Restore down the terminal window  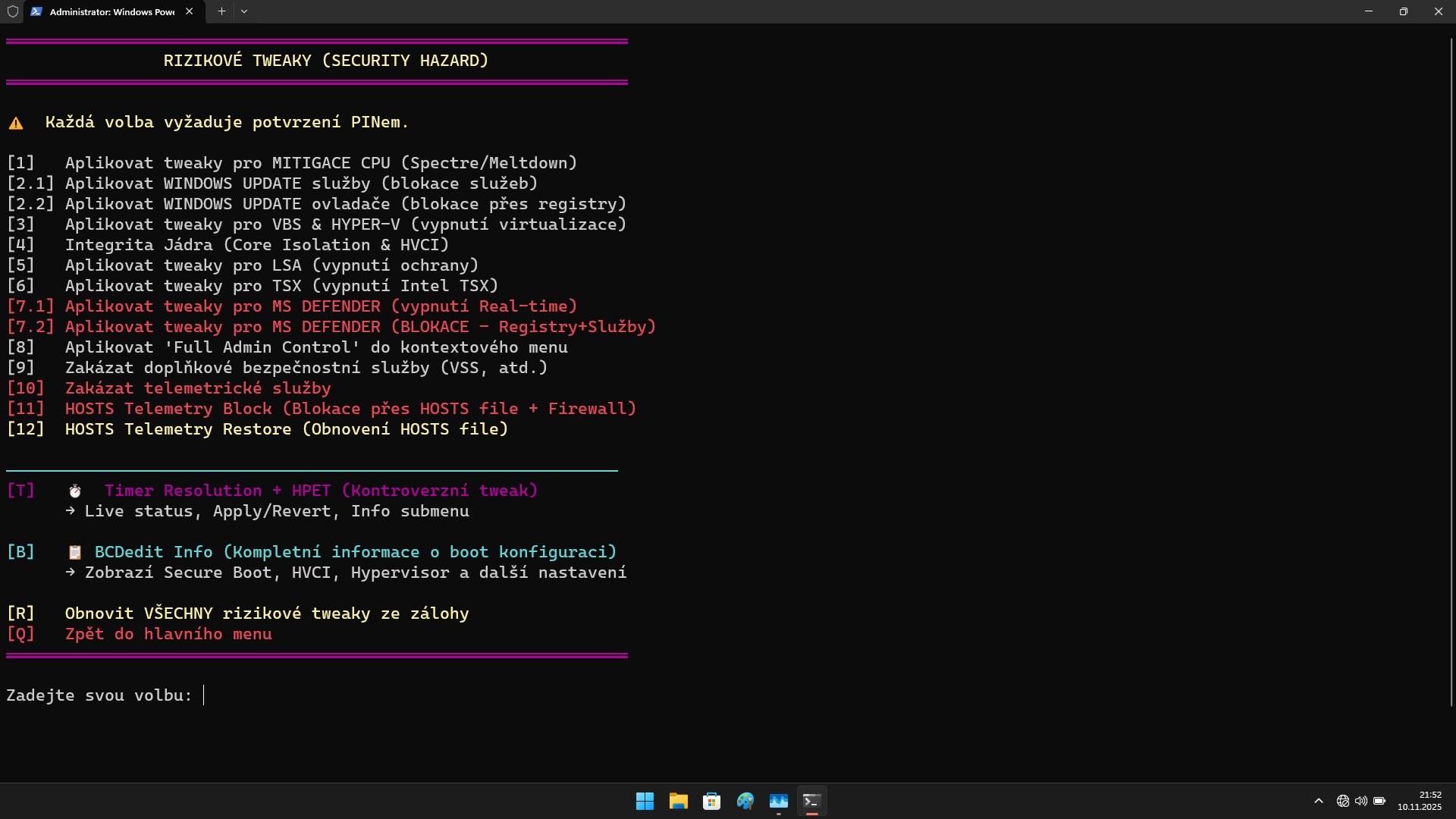point(1403,11)
